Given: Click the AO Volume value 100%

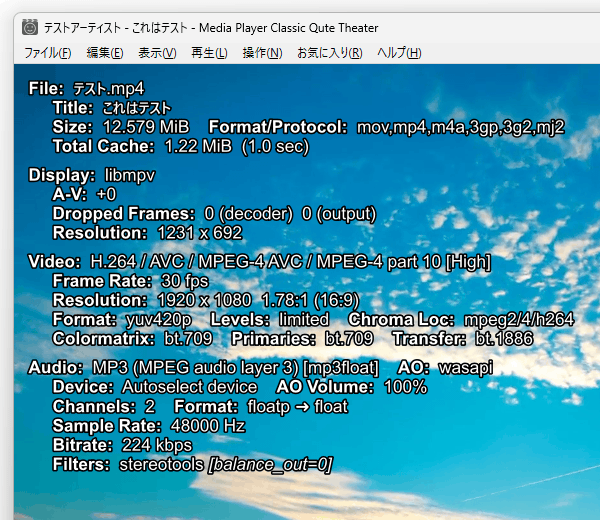Looking at the screenshot, I should 406,387.
